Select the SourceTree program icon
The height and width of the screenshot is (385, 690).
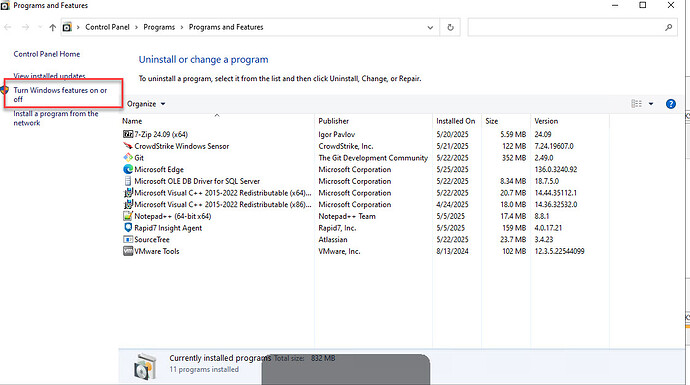coord(128,239)
